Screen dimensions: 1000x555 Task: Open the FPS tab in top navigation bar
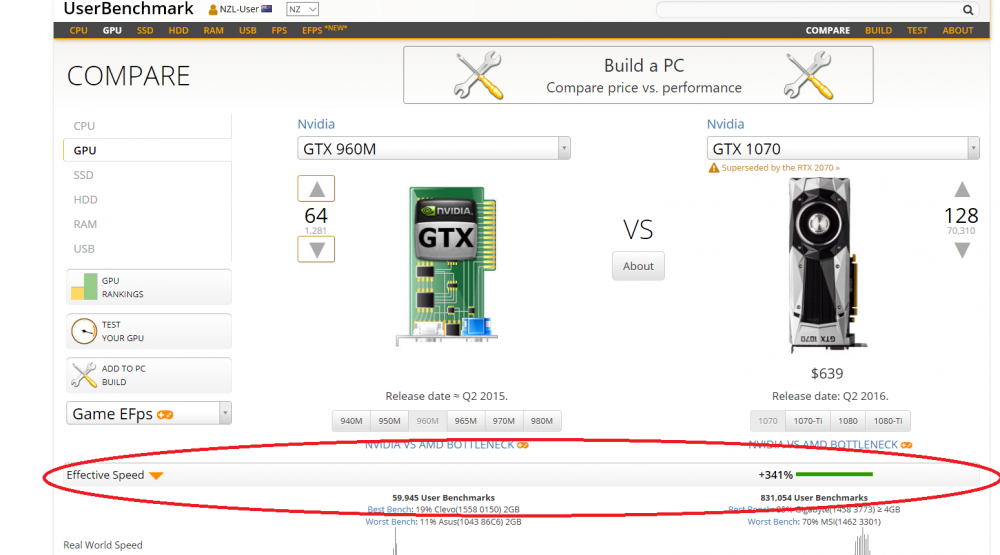point(279,31)
